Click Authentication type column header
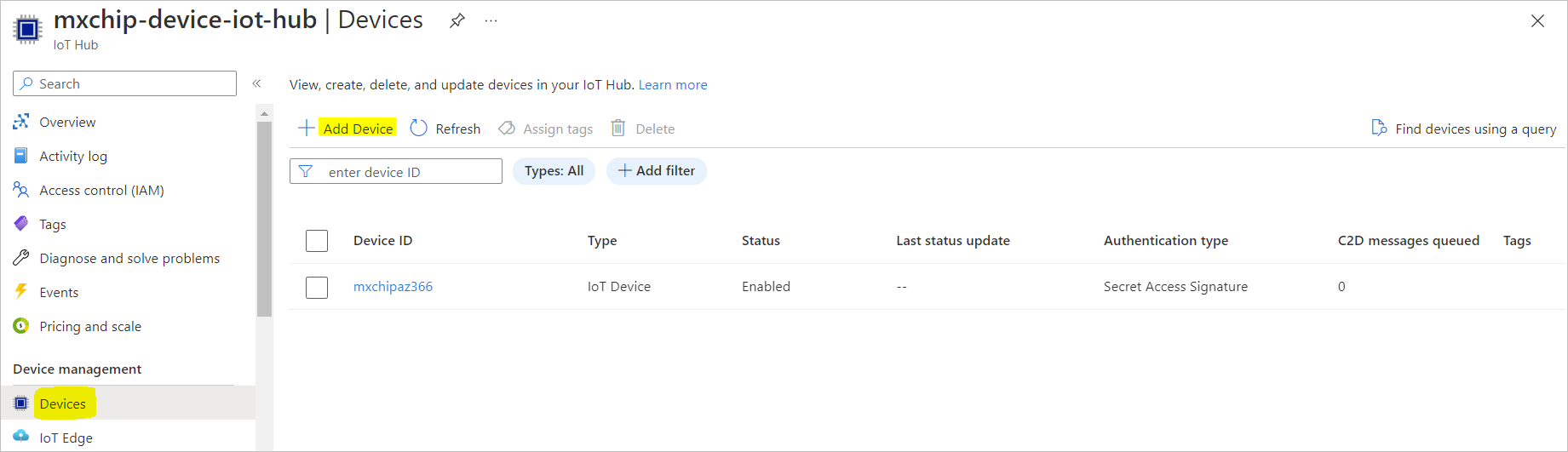Image resolution: width=1568 pixels, height=452 pixels. pyautogui.click(x=1166, y=241)
